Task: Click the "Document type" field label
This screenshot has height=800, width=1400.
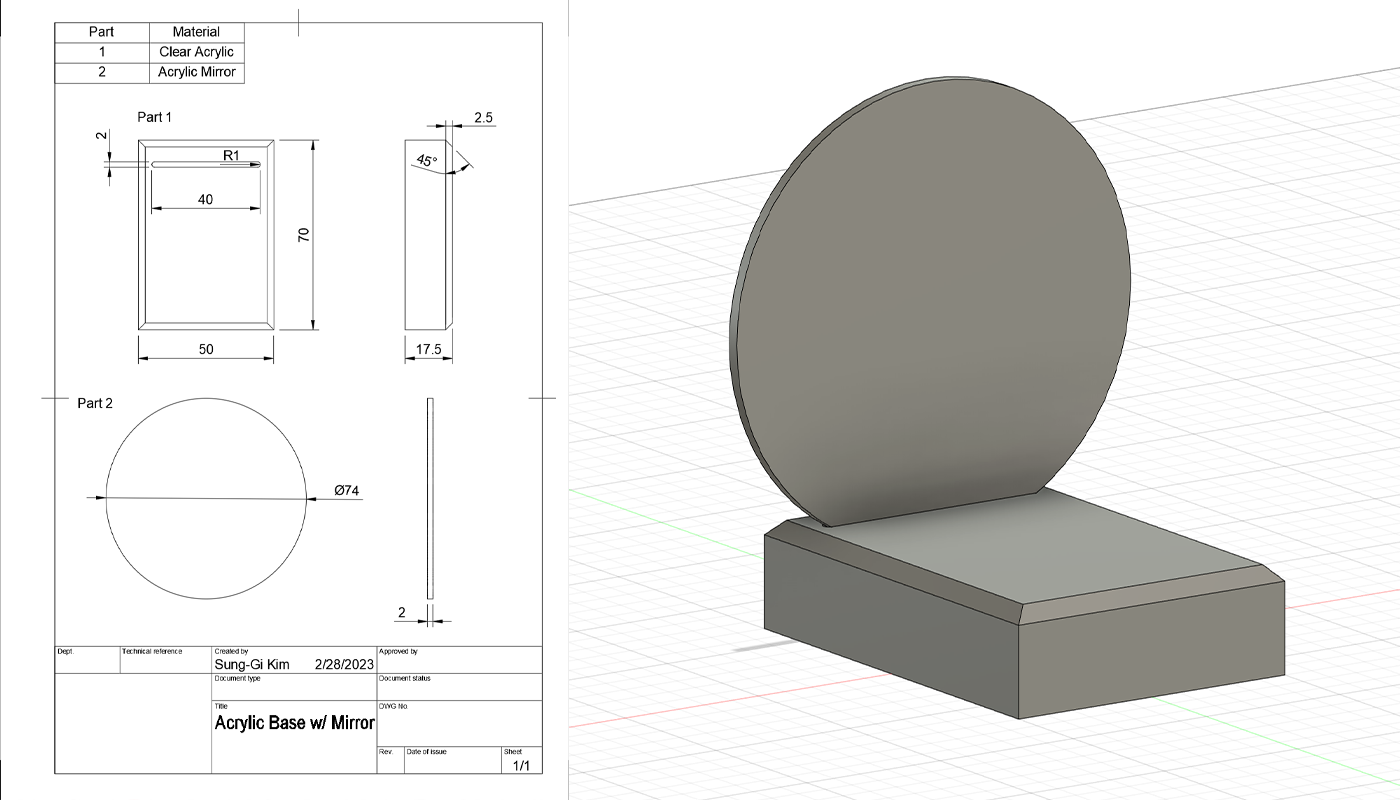Action: coord(237,678)
